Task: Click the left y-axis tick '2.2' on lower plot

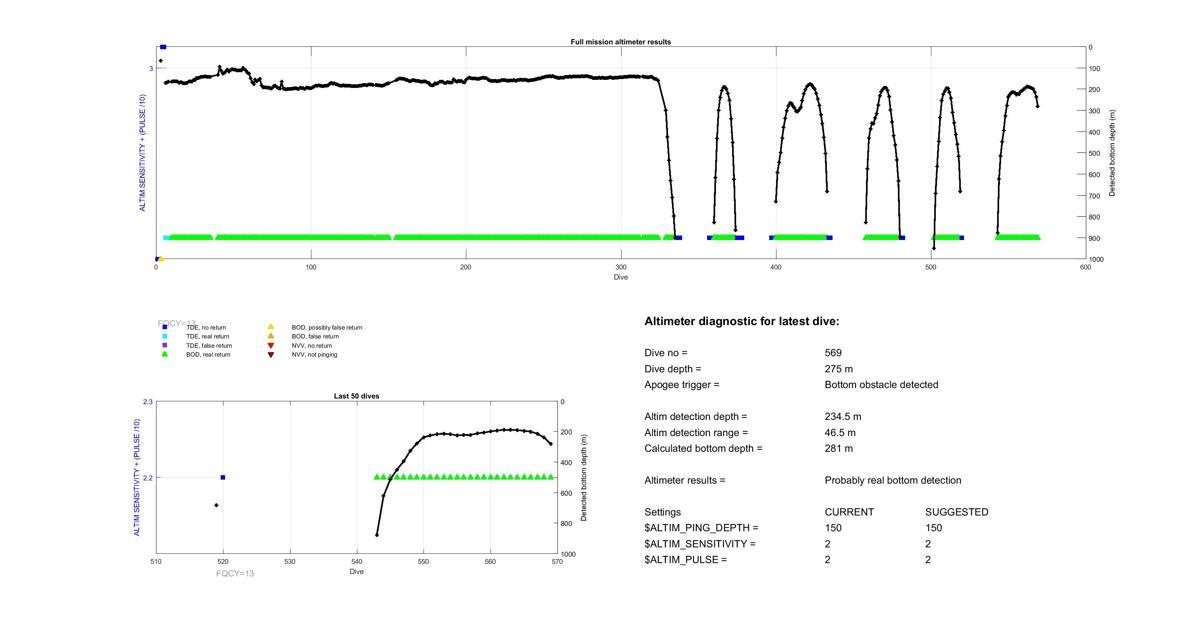Action: [x=148, y=478]
